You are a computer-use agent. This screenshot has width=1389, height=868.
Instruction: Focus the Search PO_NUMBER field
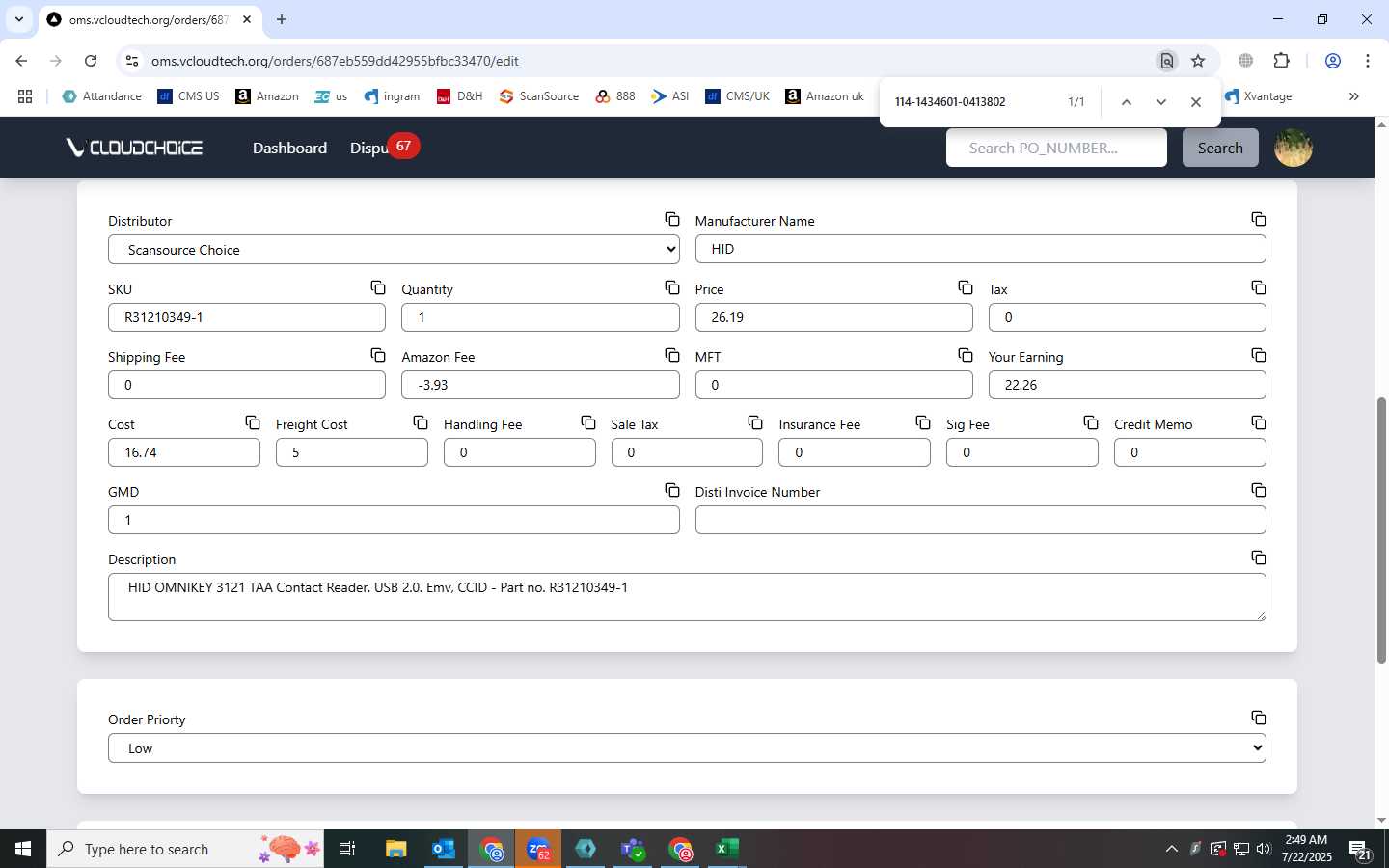tap(1056, 148)
